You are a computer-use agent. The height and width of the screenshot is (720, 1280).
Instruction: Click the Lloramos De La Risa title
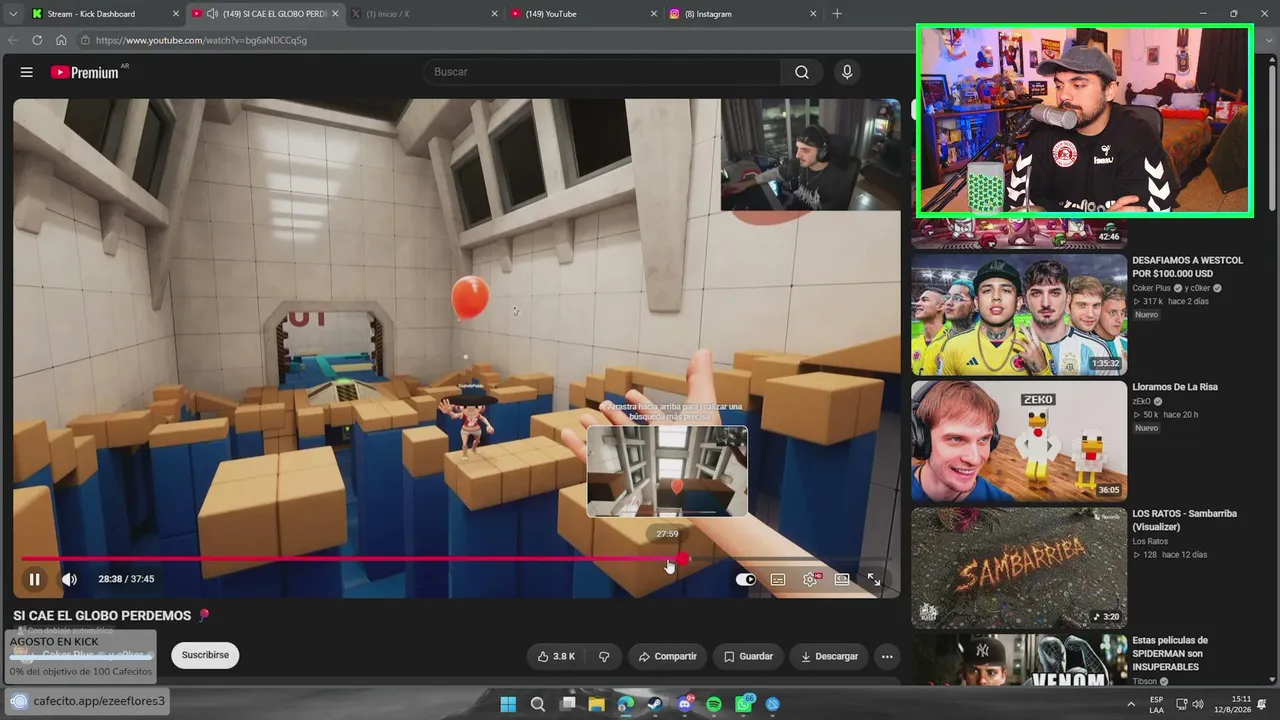[x=1175, y=387]
